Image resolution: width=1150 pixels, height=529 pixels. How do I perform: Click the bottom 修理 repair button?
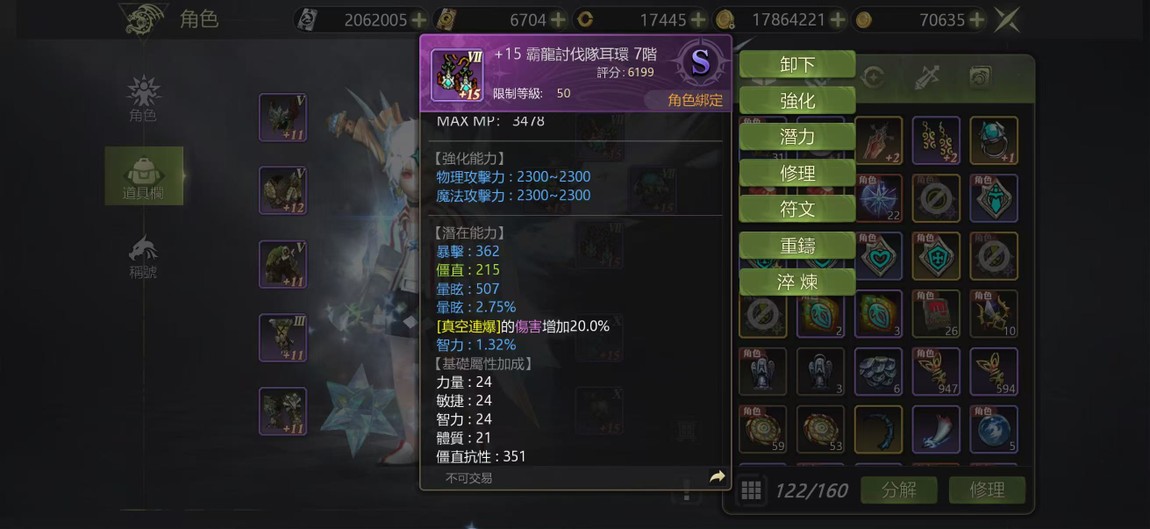pos(987,490)
